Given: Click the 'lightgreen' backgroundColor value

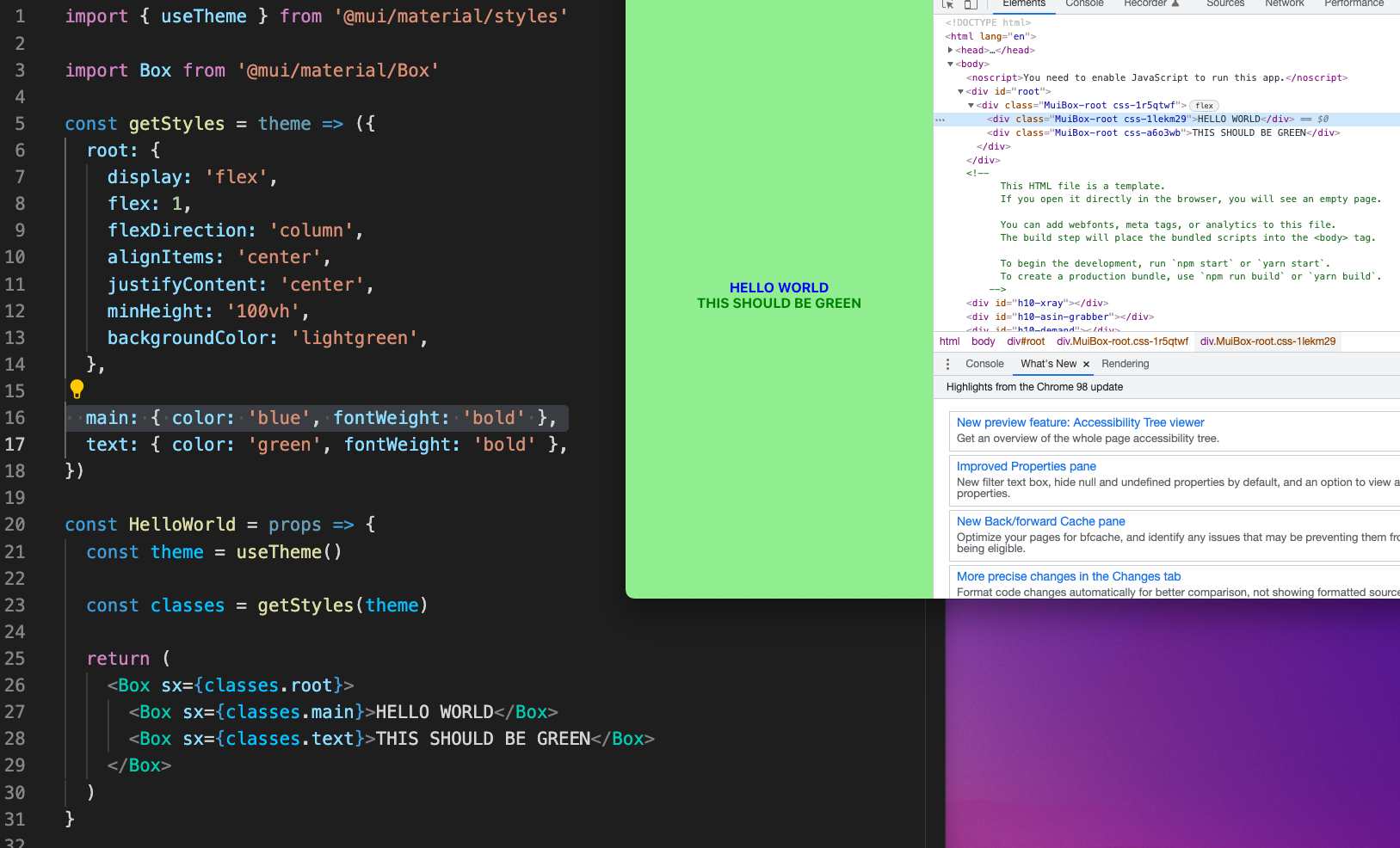Looking at the screenshot, I should (x=354, y=338).
